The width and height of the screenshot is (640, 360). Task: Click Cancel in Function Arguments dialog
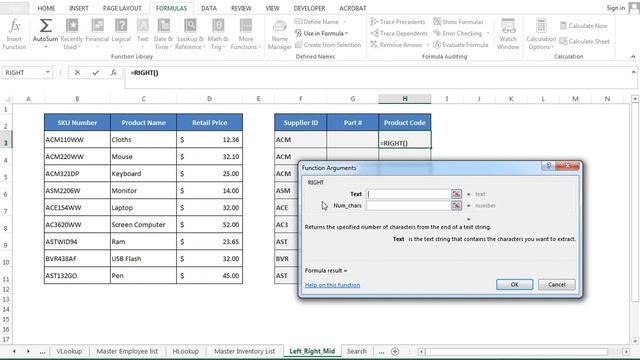[x=557, y=284]
